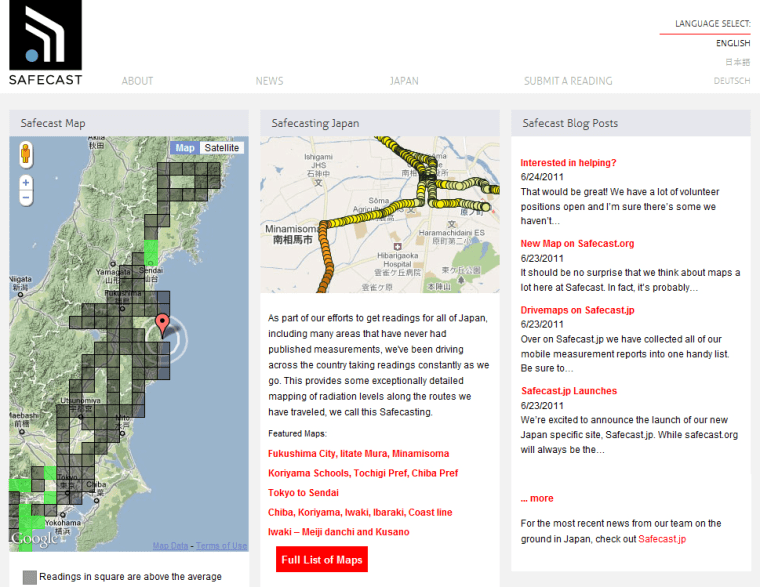Open 'New Map on Safecast.org' post

click(577, 243)
